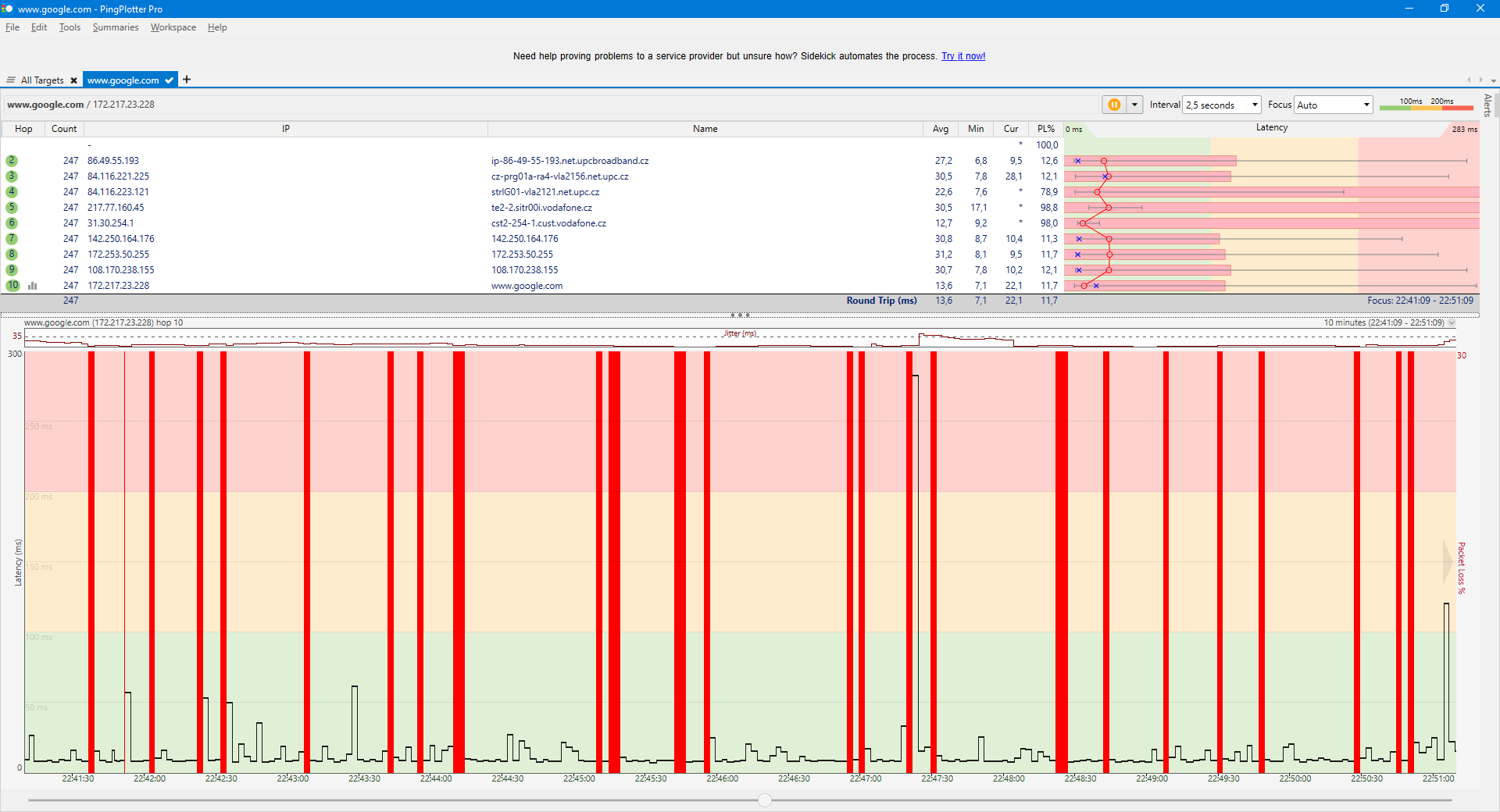Click the All Targets list icon
Viewport: 1500px width, 812px height.
click(x=11, y=80)
